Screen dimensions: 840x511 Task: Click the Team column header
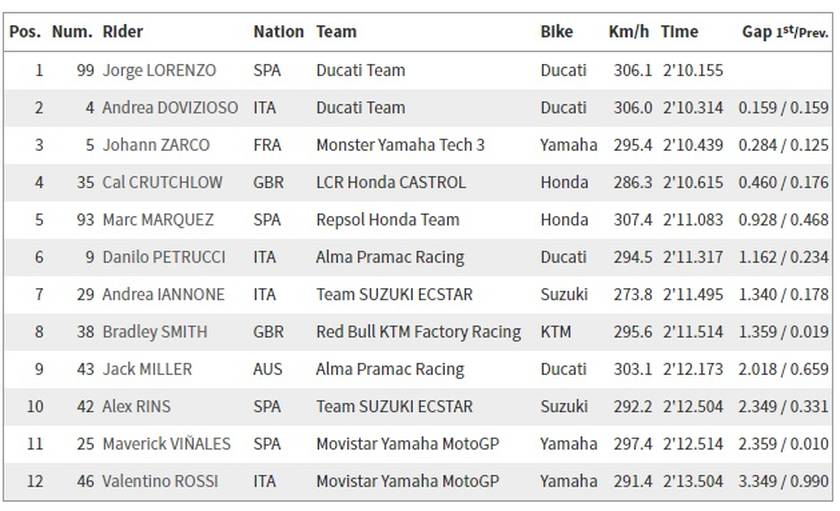point(336,32)
